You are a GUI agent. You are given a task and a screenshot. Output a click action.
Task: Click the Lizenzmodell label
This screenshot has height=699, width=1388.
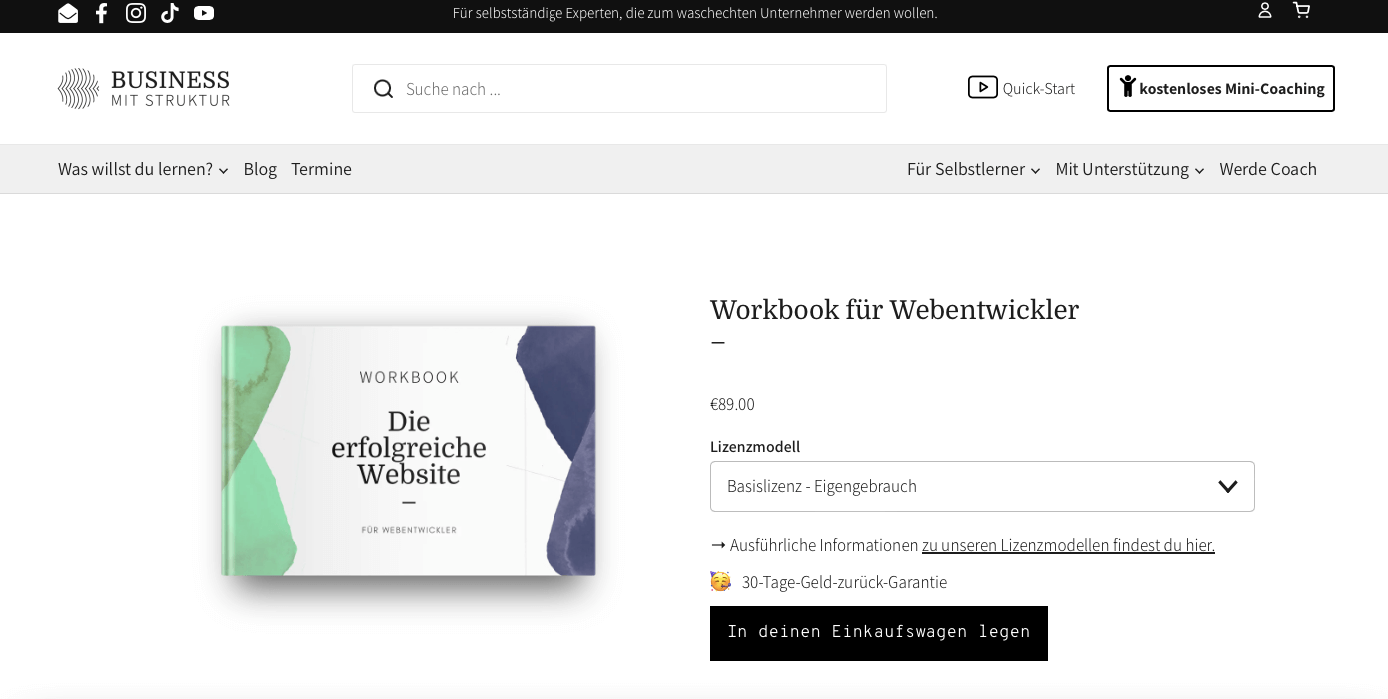[755, 446]
